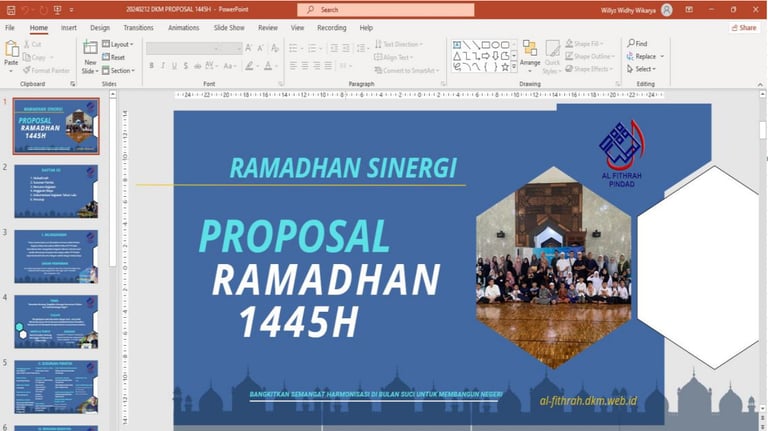This screenshot has height=431, width=768.
Task: Select slide 3 thumbnail
Action: [56, 257]
